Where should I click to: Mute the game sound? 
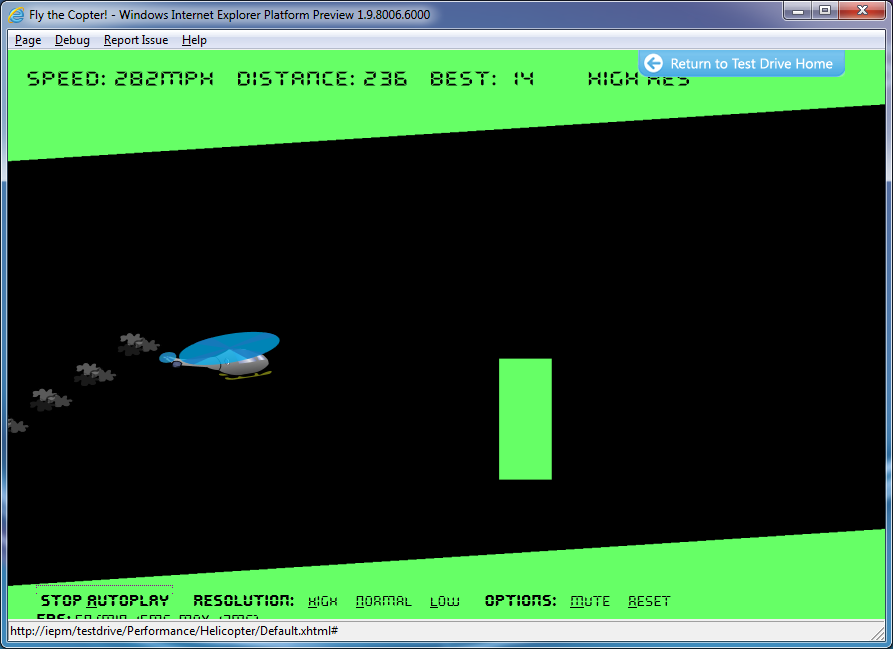pos(590,600)
